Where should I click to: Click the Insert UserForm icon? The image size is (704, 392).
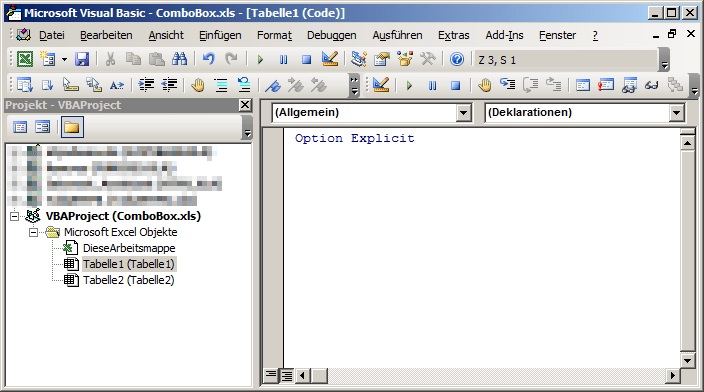48,59
